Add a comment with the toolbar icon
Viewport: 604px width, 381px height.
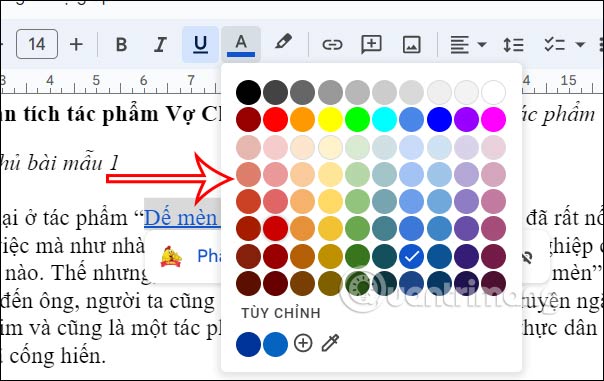(371, 45)
